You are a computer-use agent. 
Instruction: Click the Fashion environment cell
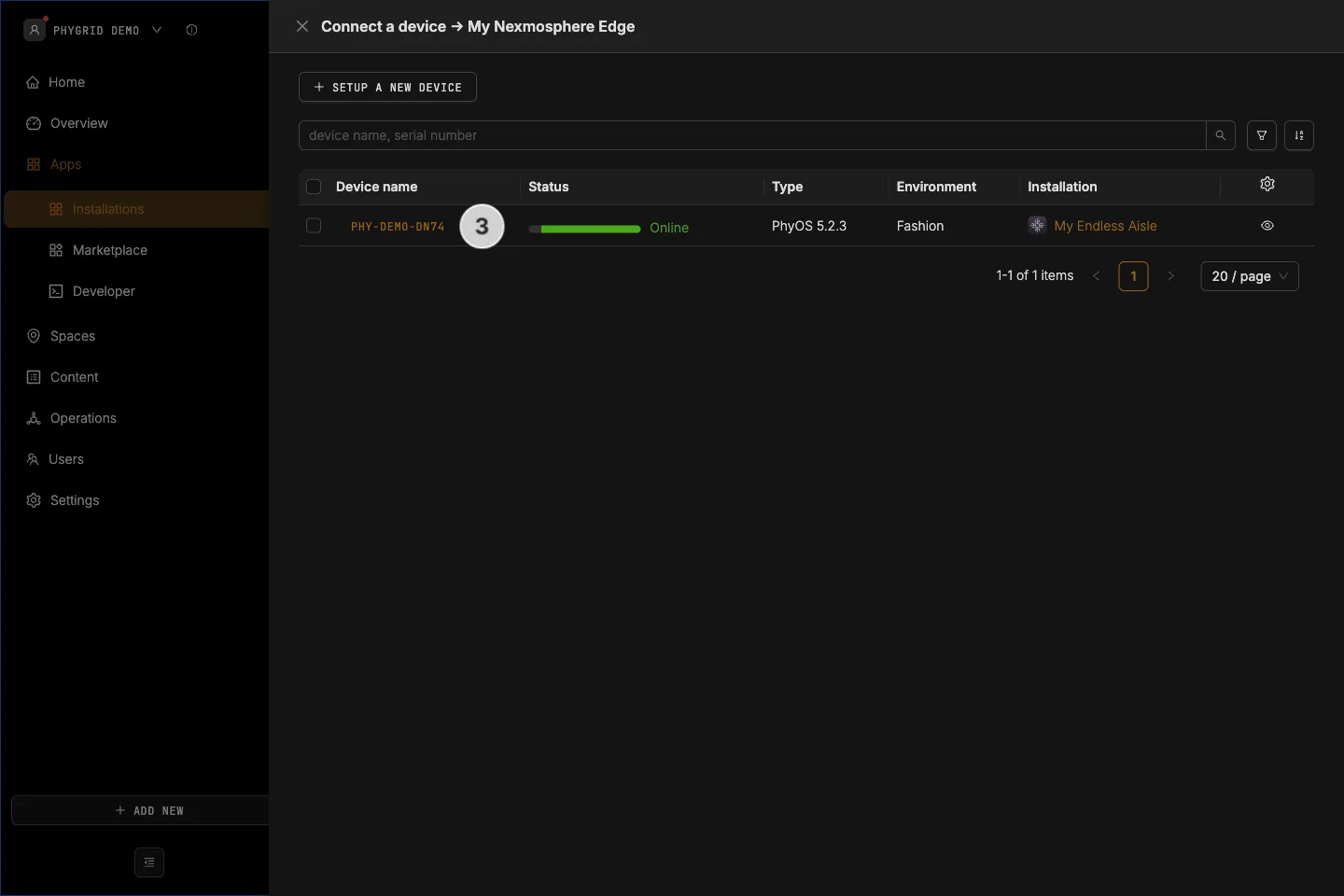pyautogui.click(x=920, y=226)
